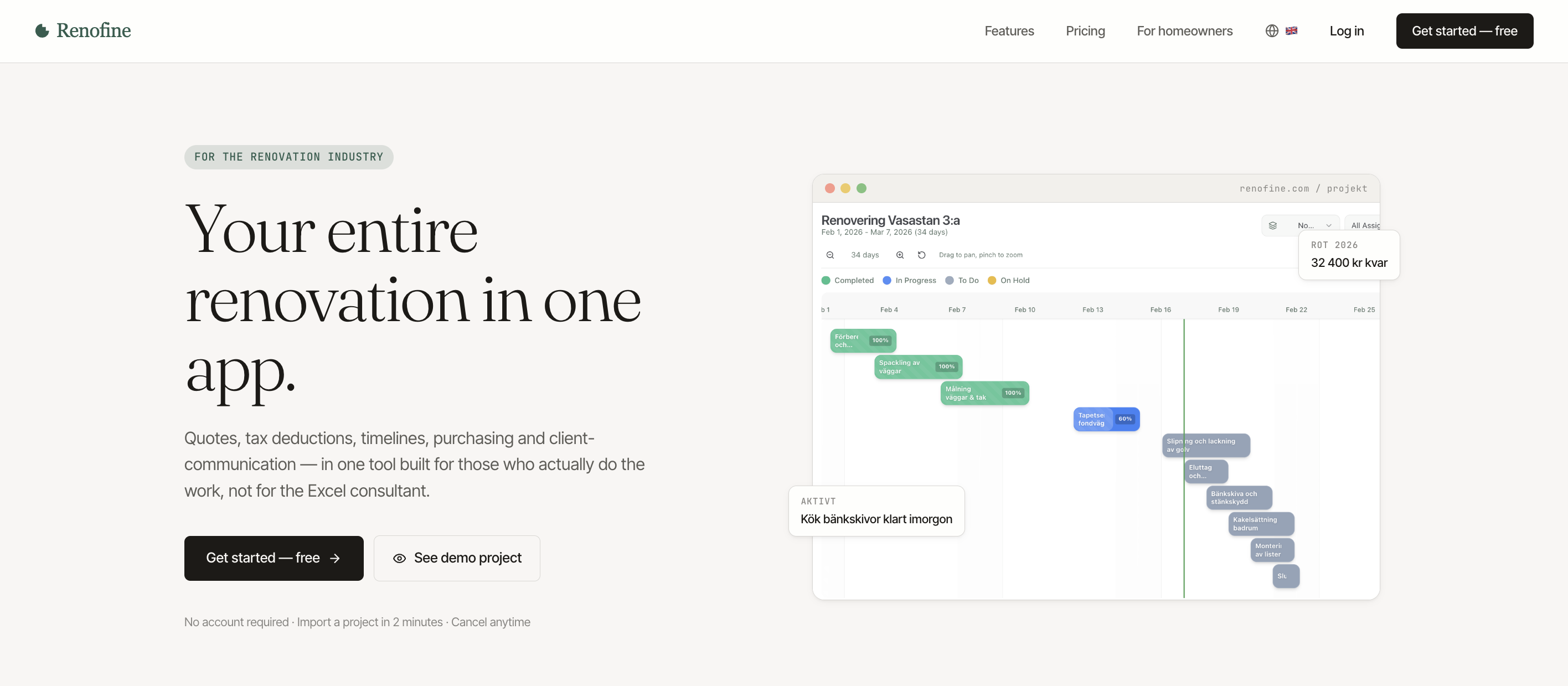Click the green Completed legend dot
Image resolution: width=1568 pixels, height=686 pixels.
click(826, 281)
